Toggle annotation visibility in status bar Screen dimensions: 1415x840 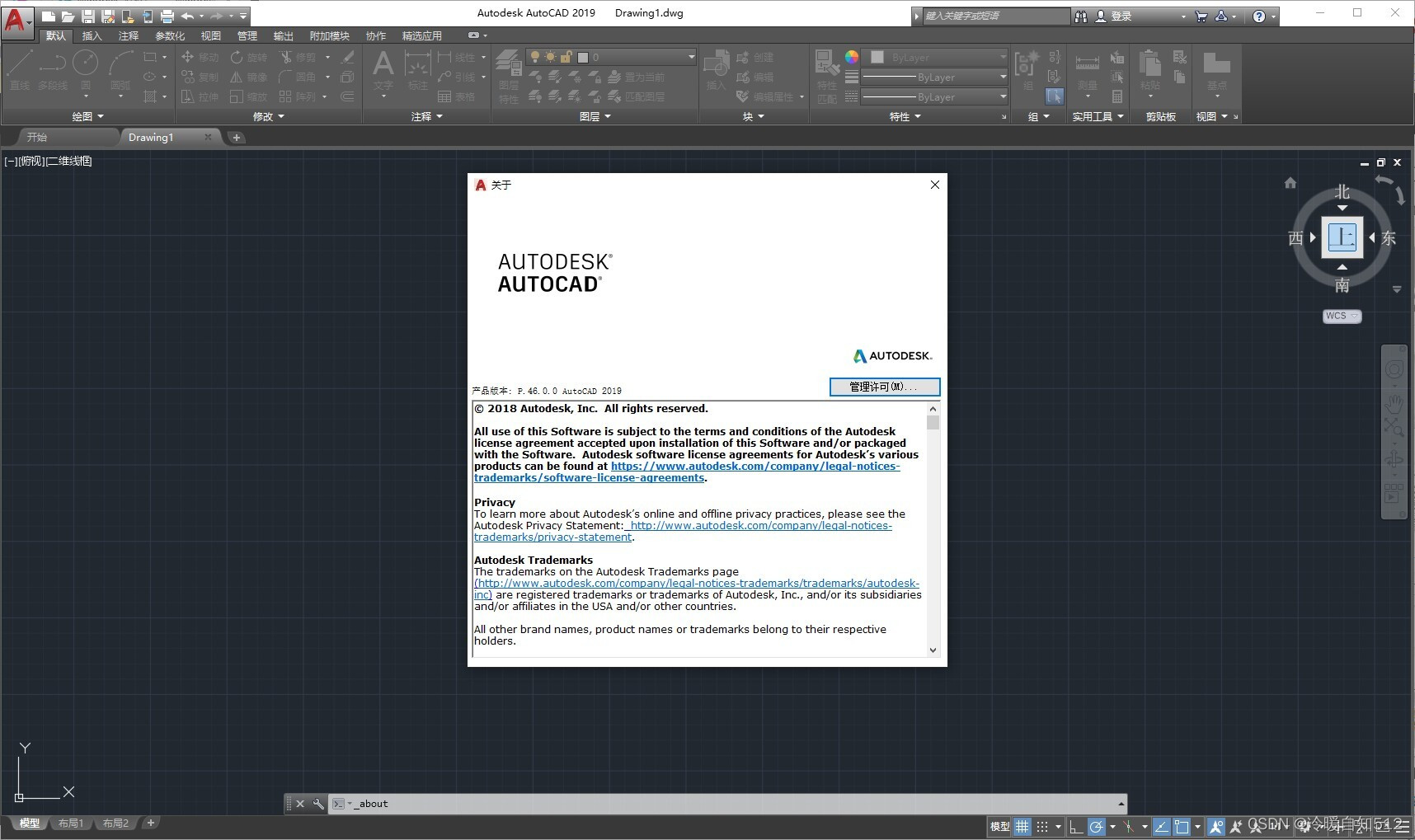[1215, 826]
